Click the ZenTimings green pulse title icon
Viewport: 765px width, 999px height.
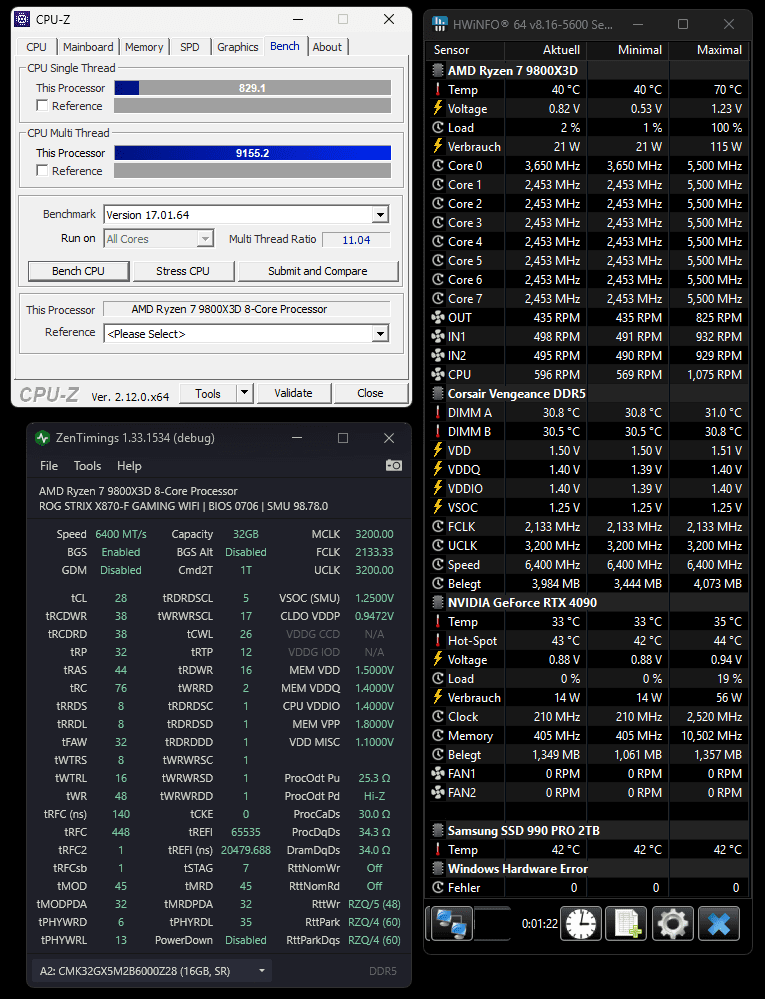(x=43, y=438)
